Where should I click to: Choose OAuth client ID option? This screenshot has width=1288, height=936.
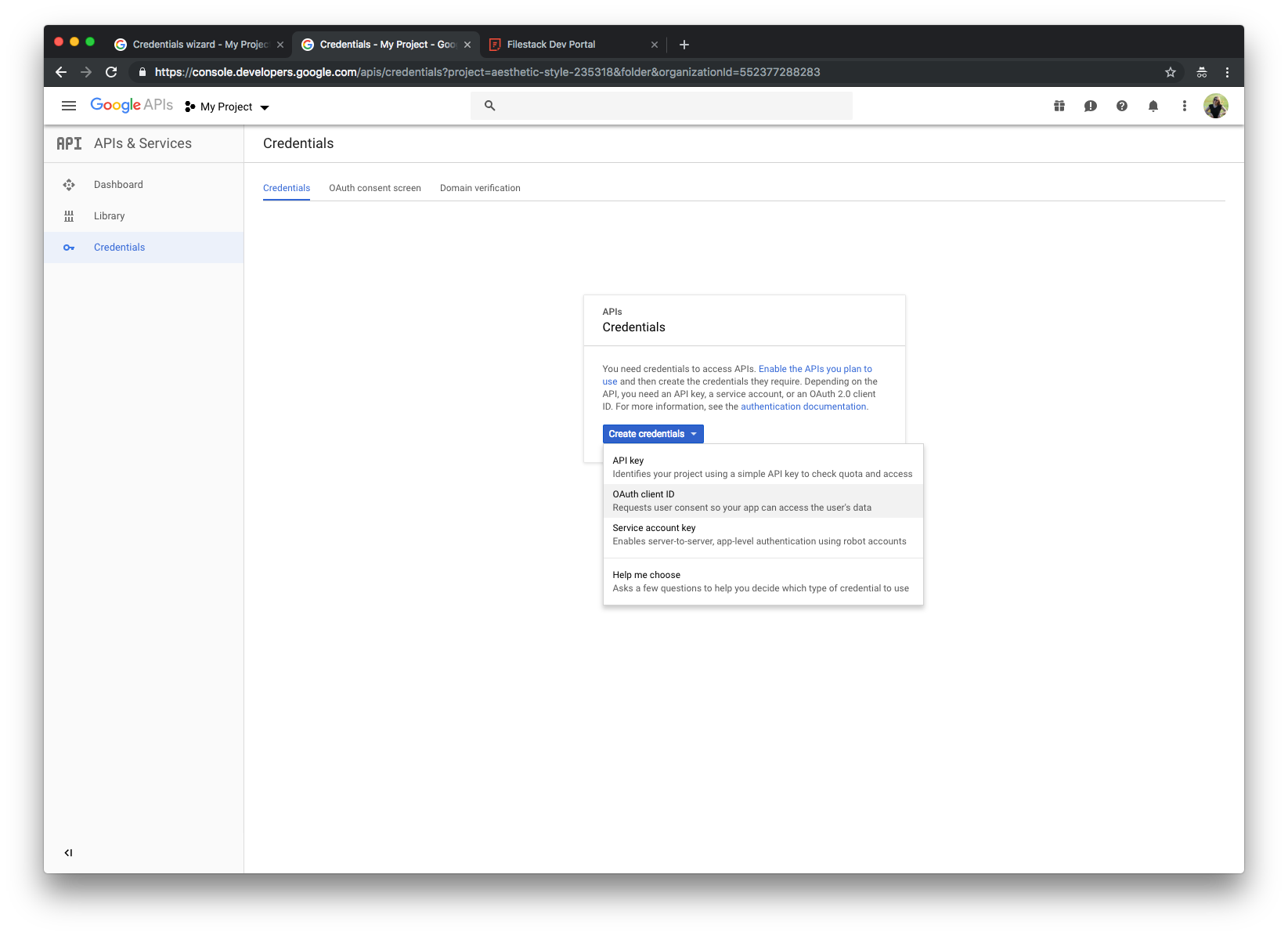[x=763, y=501]
